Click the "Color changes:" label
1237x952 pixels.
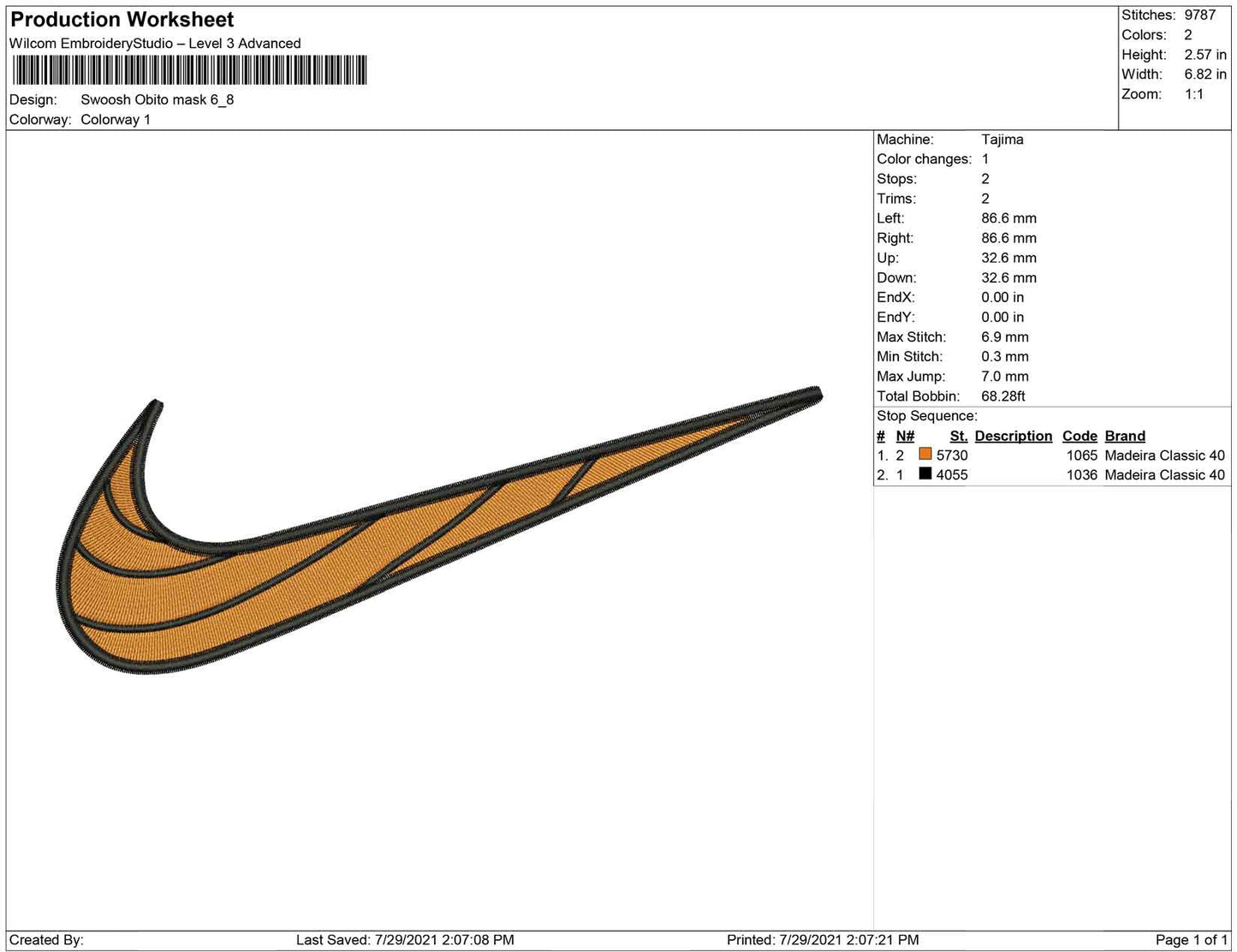[x=925, y=159]
